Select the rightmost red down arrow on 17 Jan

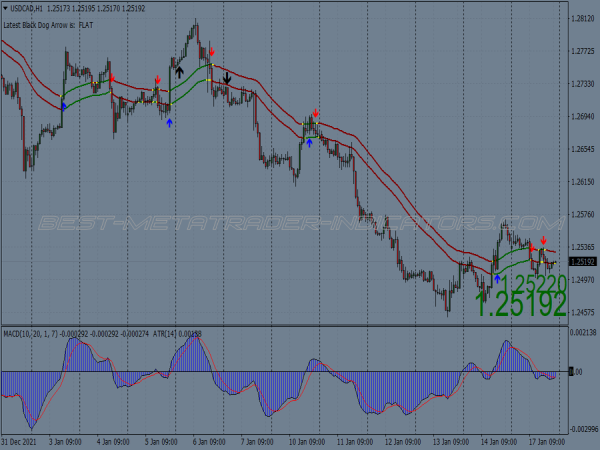543,241
